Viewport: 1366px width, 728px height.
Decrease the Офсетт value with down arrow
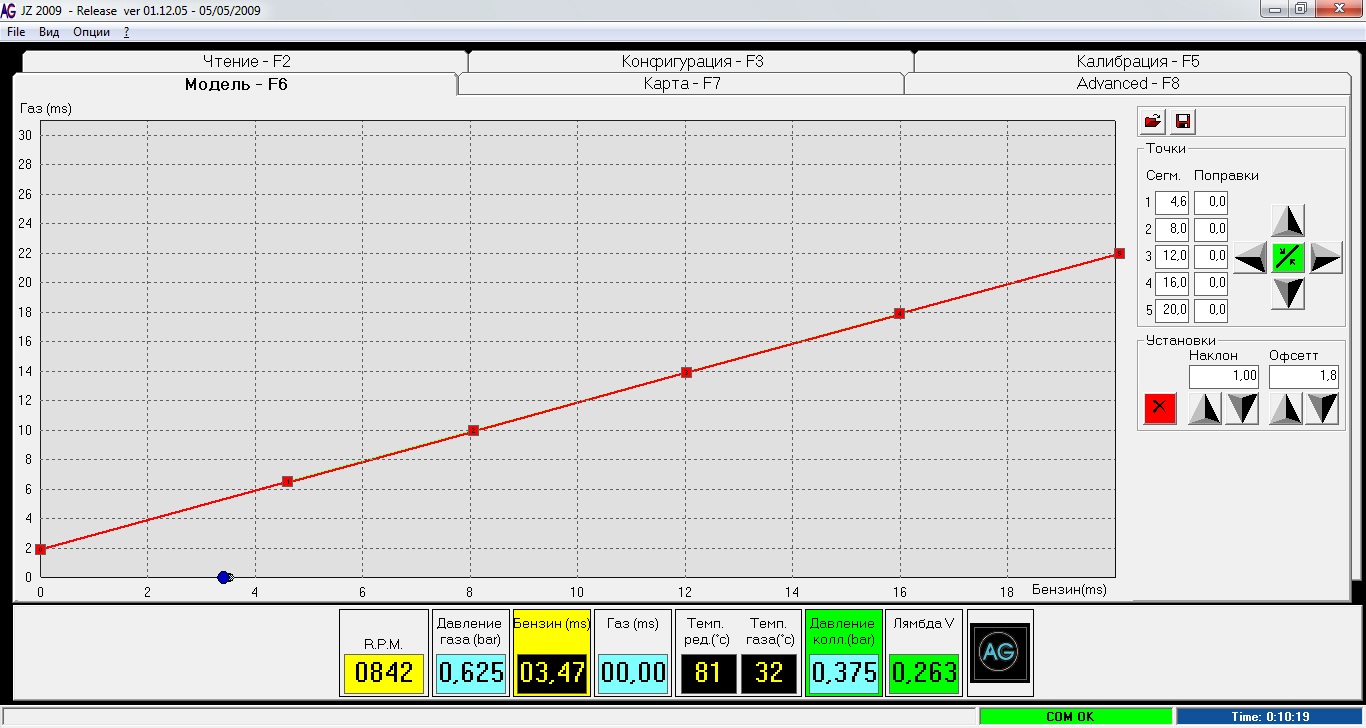pos(1322,409)
